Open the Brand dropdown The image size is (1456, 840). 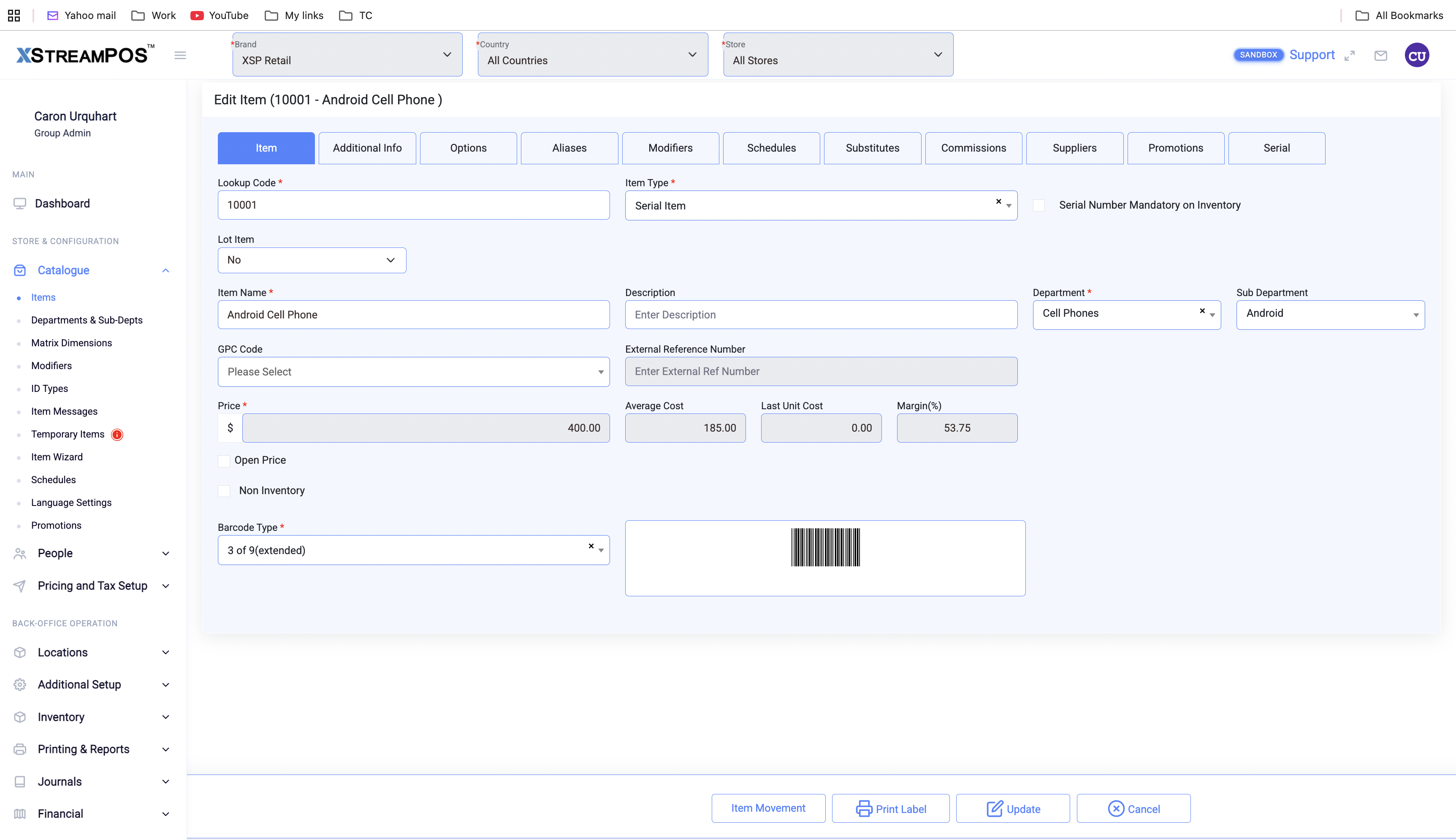tap(347, 55)
